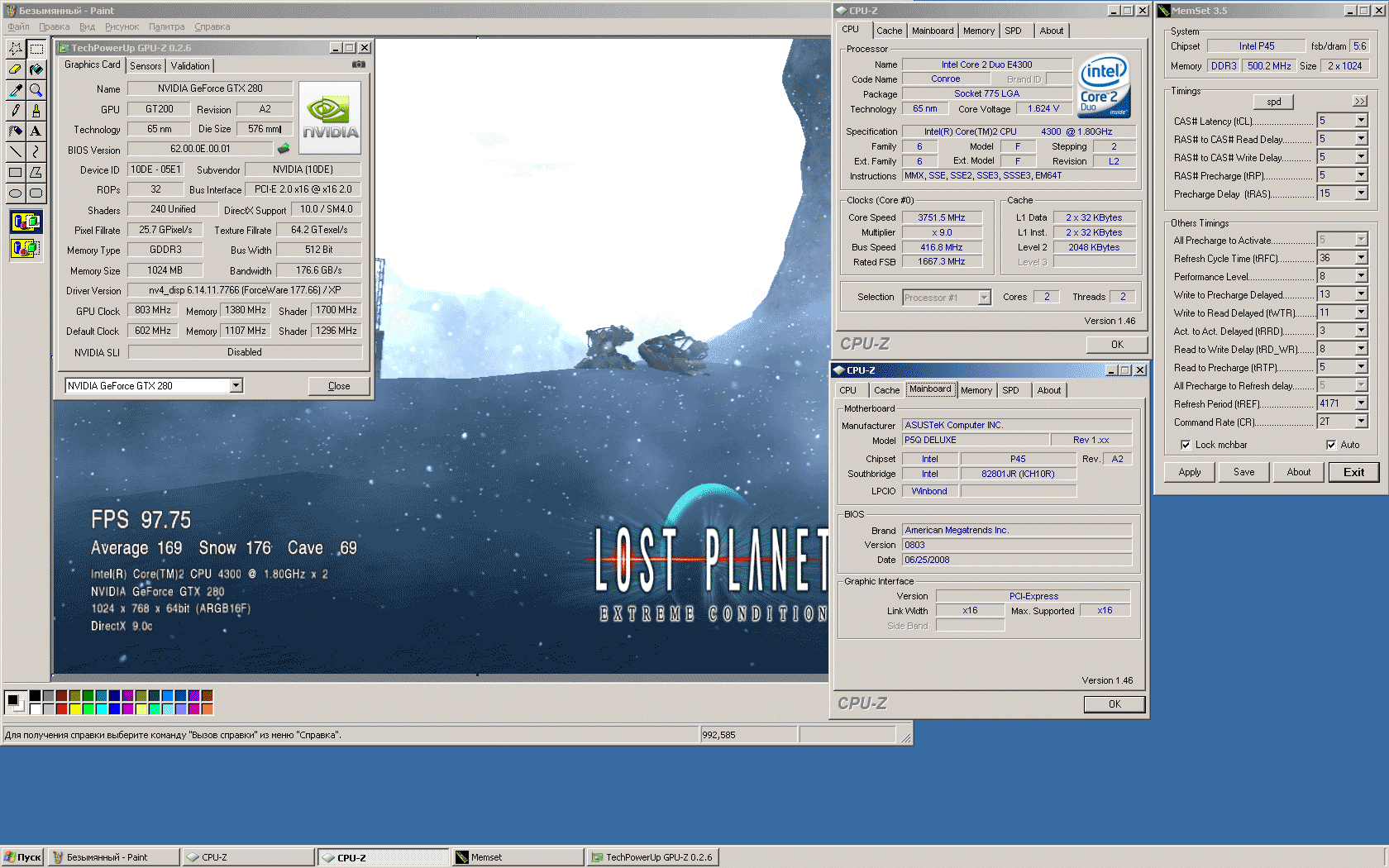Click the >> expand button in MemSet Timings
This screenshot has height=868, width=1389.
coord(1360,102)
